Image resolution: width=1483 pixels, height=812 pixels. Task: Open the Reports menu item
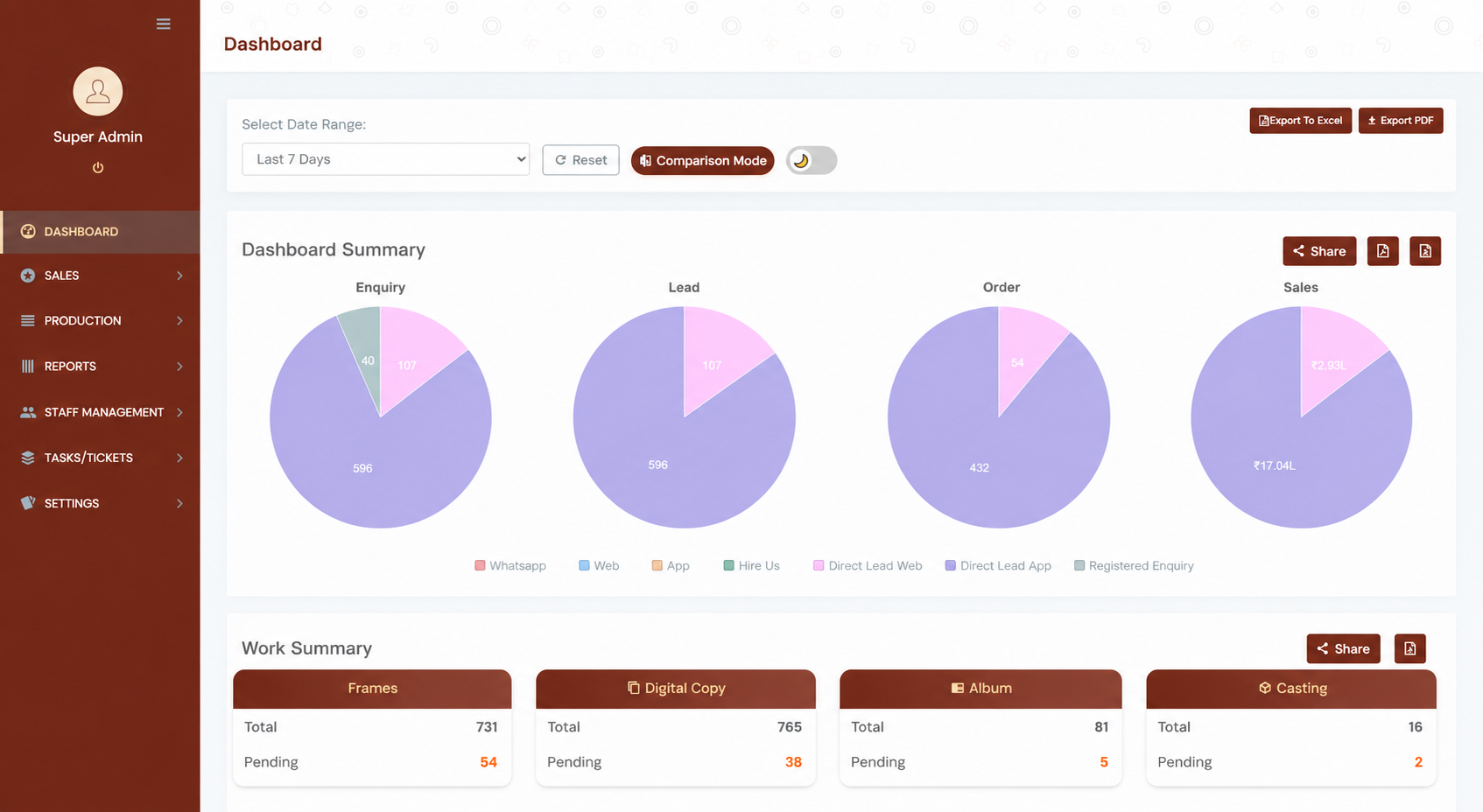click(x=100, y=367)
